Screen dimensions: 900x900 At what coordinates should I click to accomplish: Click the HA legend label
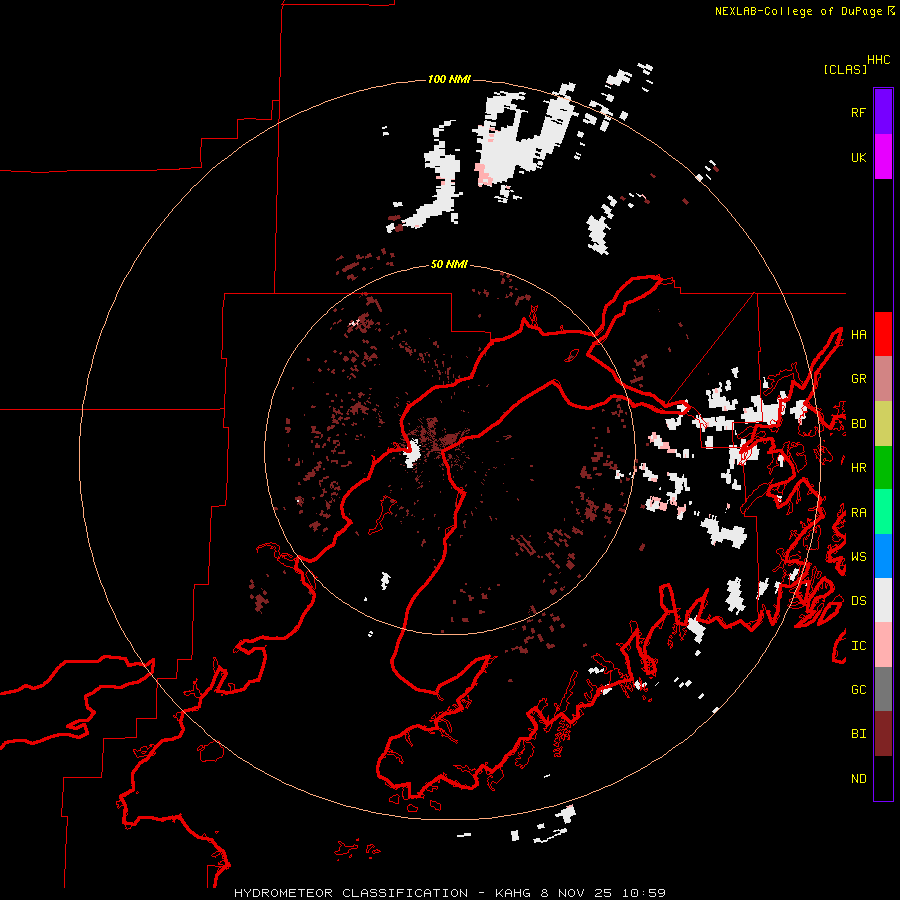coord(858,334)
